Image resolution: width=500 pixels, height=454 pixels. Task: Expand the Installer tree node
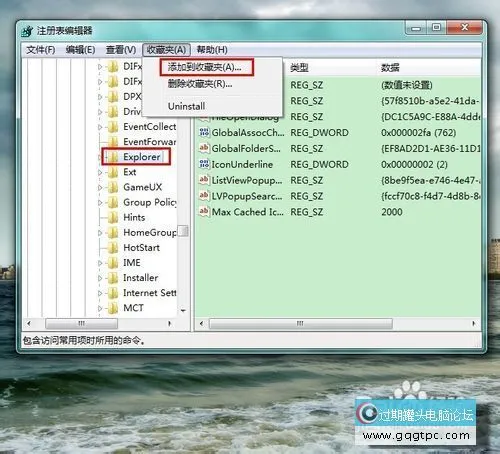(100, 278)
